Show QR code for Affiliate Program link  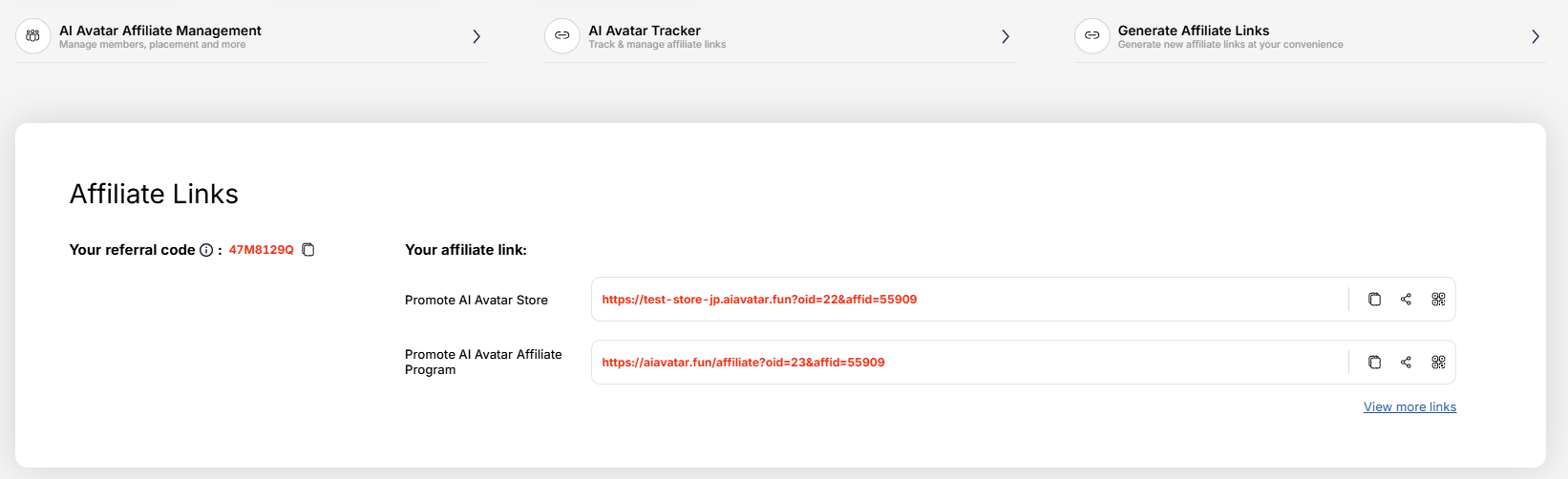coord(1438,363)
